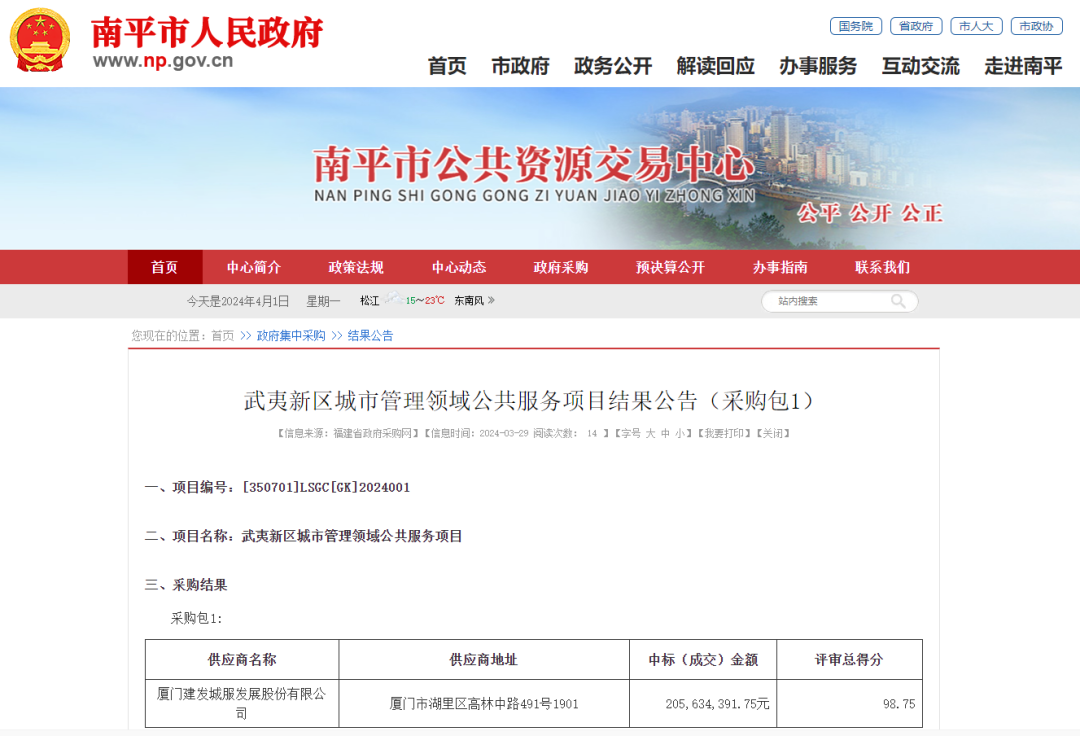Click supplier cell 厦门建发城服发展股份有限公司
The image size is (1080, 736).
click(x=242, y=704)
